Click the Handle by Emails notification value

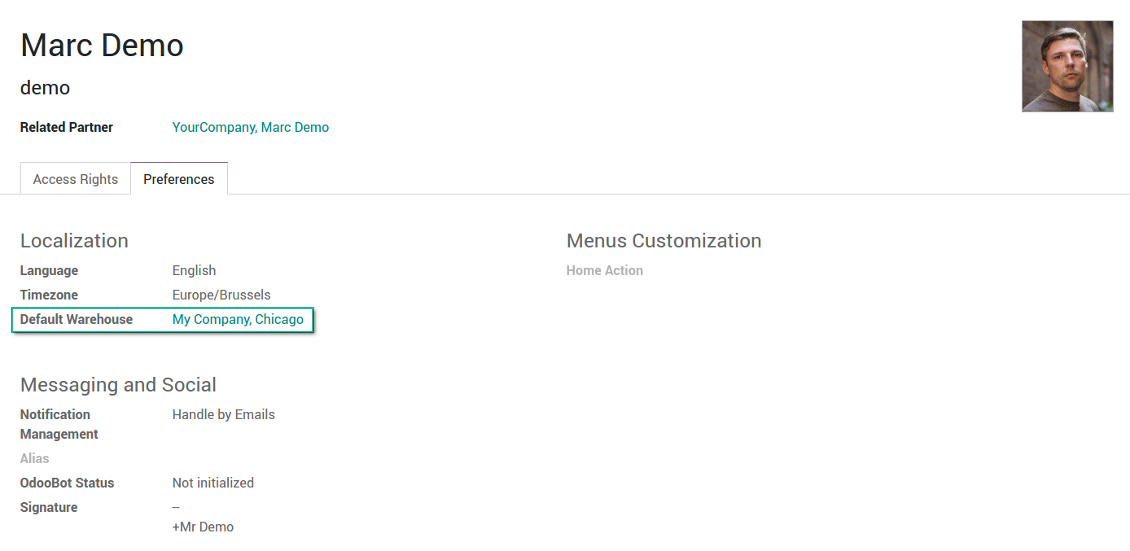pos(223,415)
